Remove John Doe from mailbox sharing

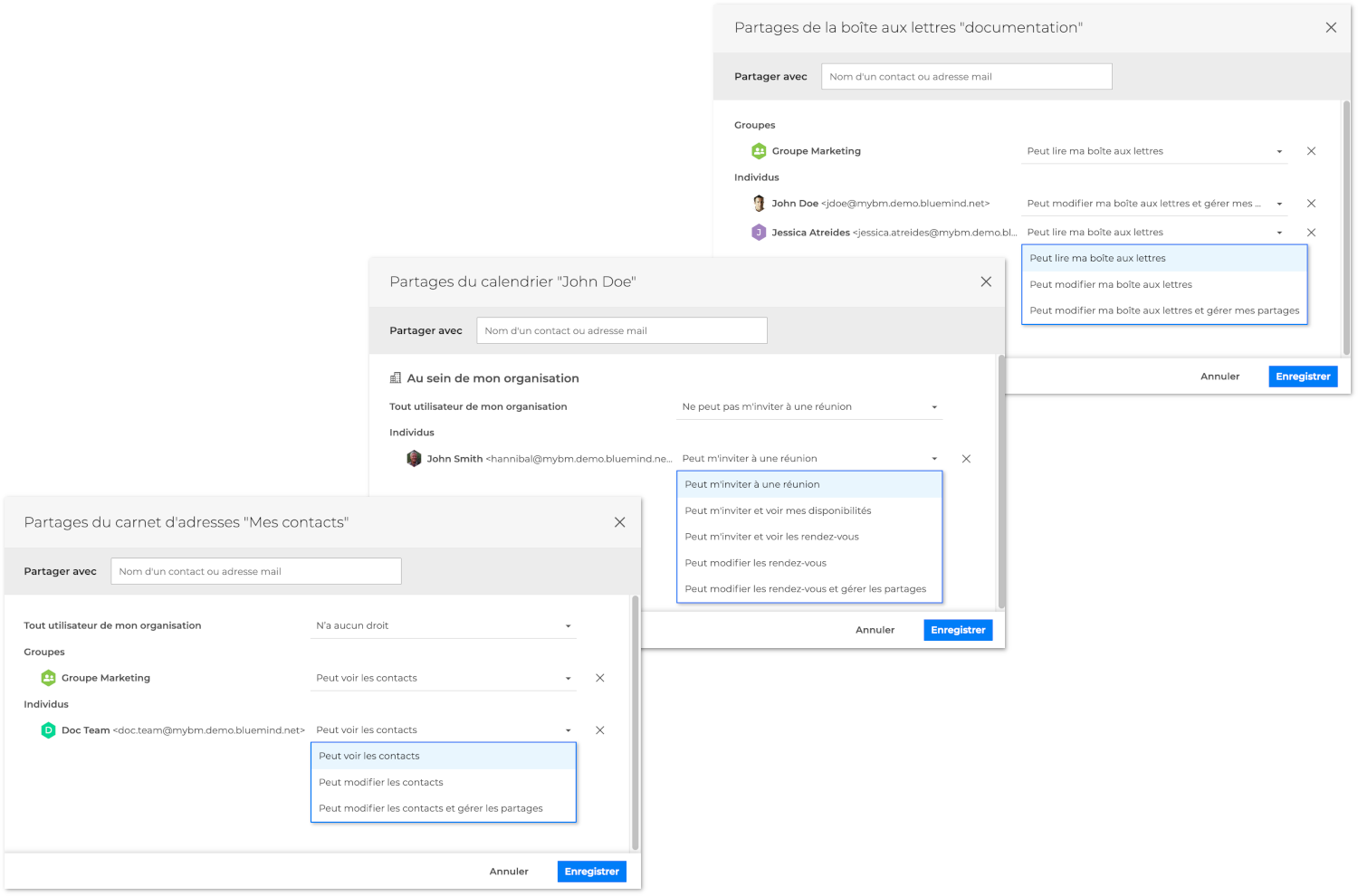pyautogui.click(x=1311, y=204)
